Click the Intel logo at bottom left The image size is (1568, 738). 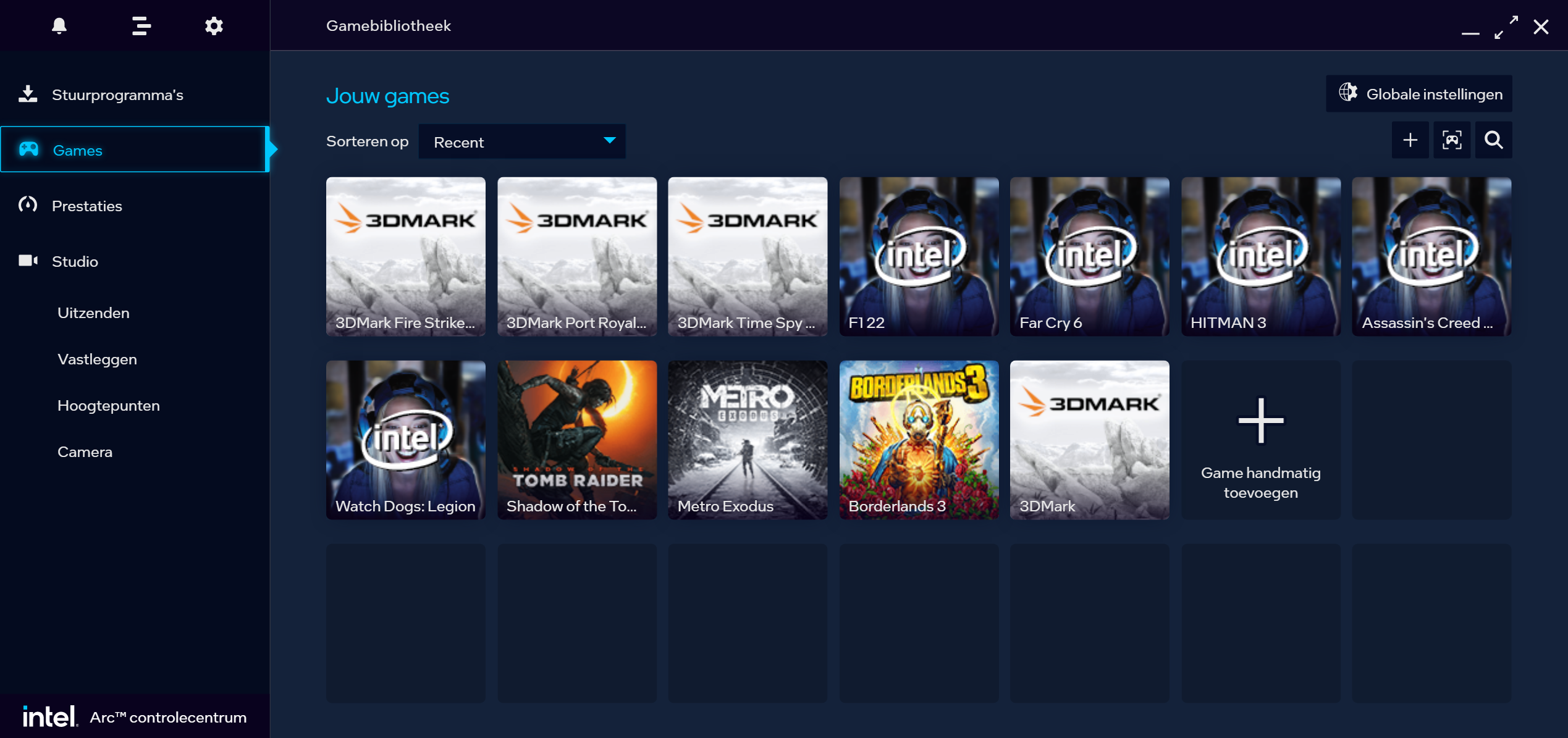pos(50,716)
